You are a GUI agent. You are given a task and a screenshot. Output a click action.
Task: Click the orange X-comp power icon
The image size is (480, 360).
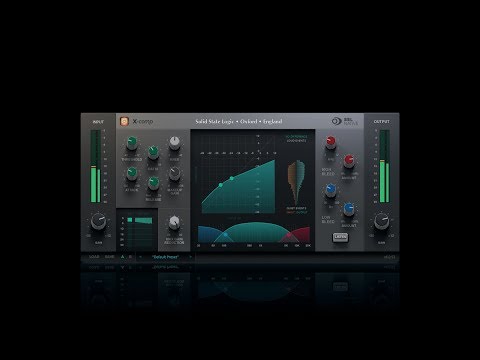[x=124, y=121]
